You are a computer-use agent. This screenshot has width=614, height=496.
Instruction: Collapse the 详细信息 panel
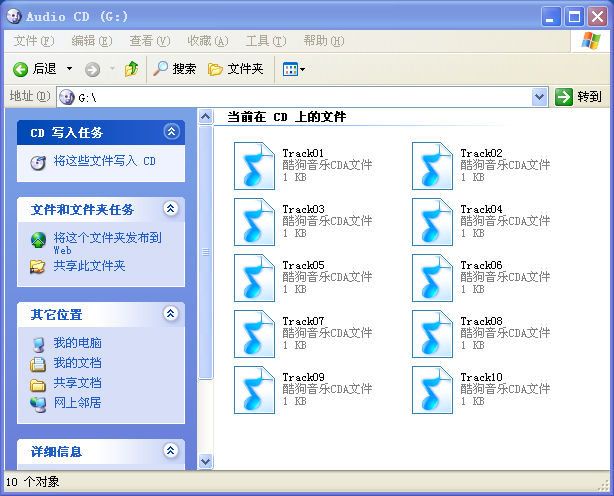coord(171,451)
